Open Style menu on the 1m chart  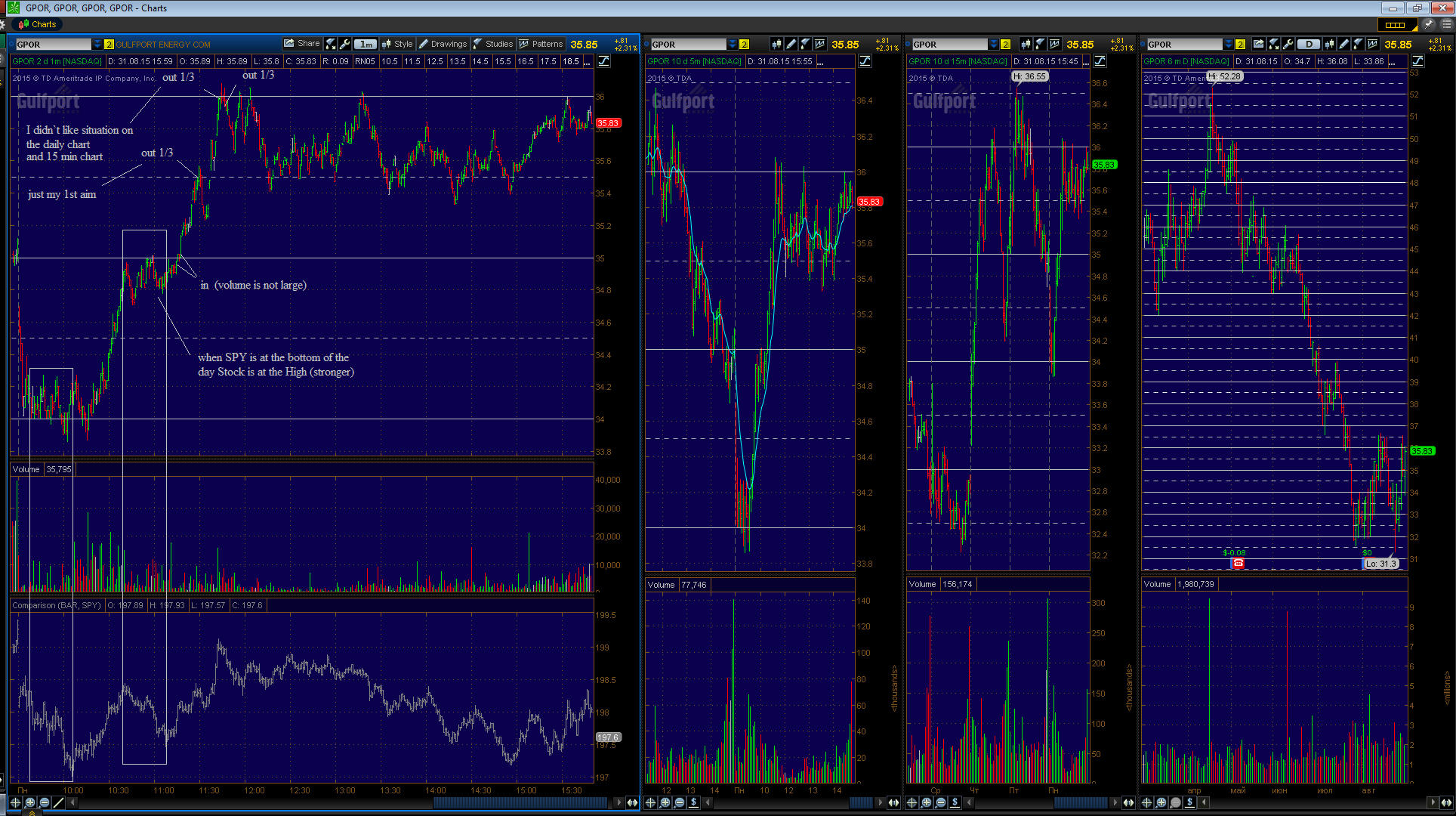397,44
